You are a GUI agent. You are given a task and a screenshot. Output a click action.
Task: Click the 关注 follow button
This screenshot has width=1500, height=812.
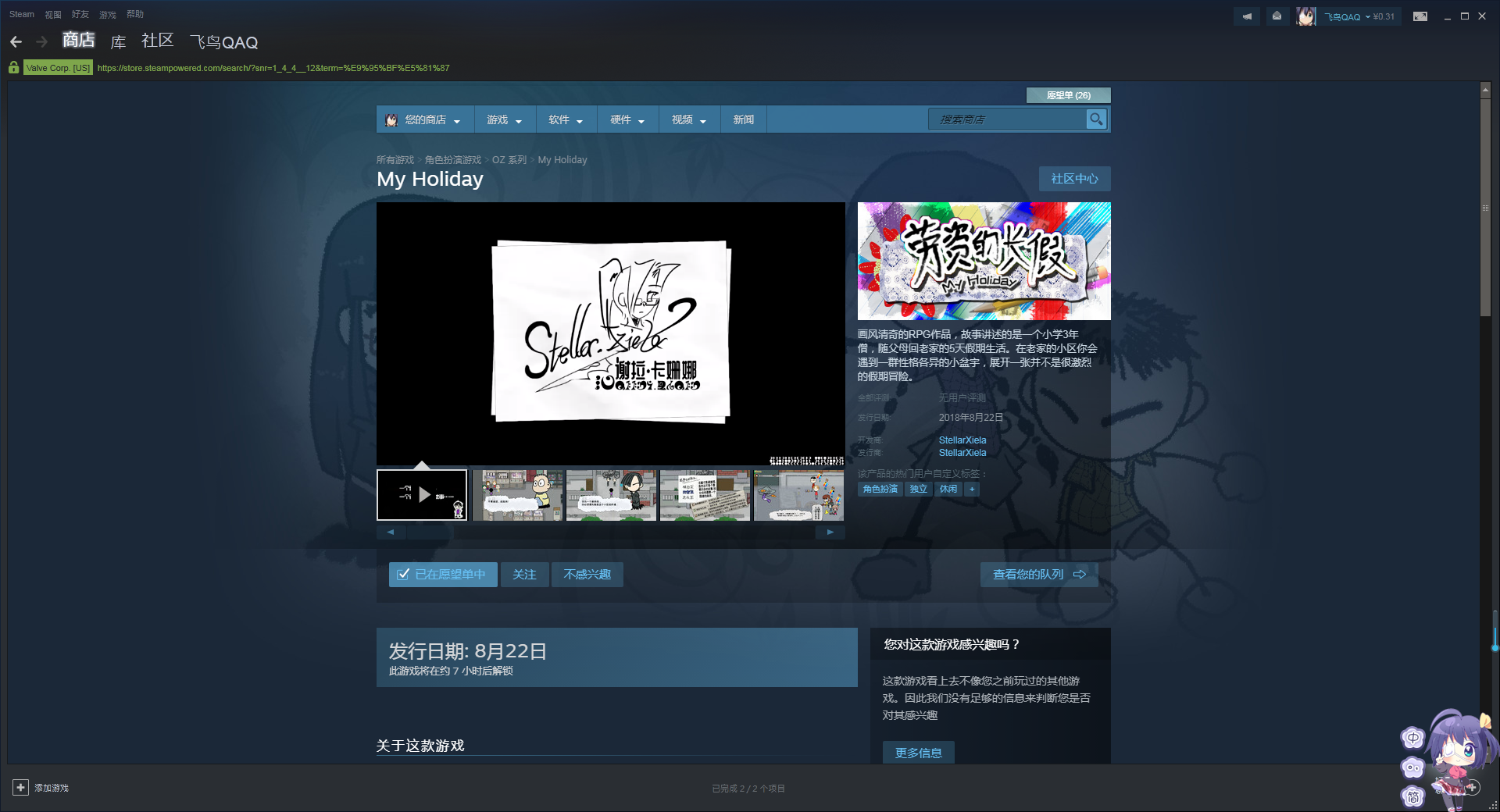pos(524,575)
